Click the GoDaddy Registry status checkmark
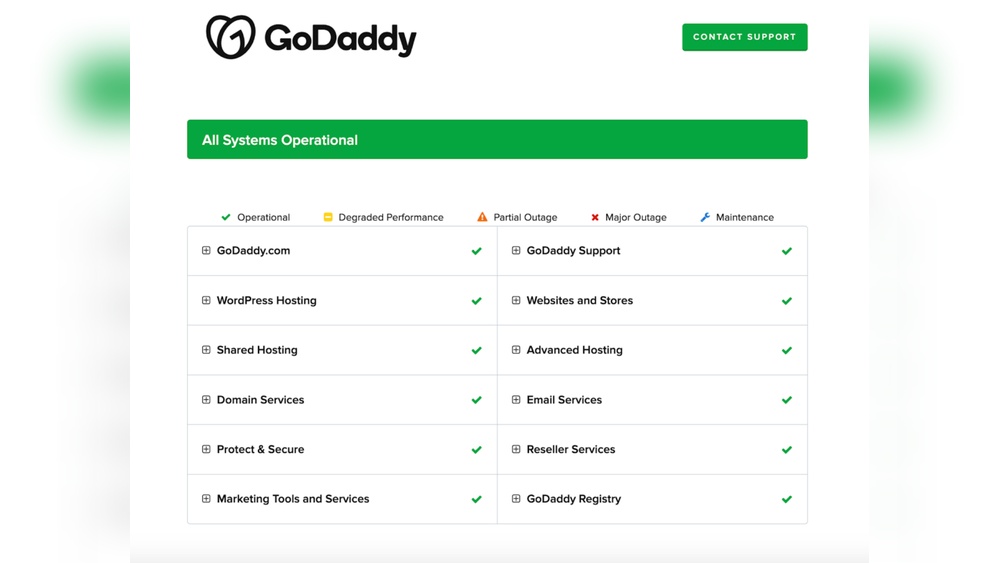This screenshot has height=563, width=1000. tap(787, 499)
